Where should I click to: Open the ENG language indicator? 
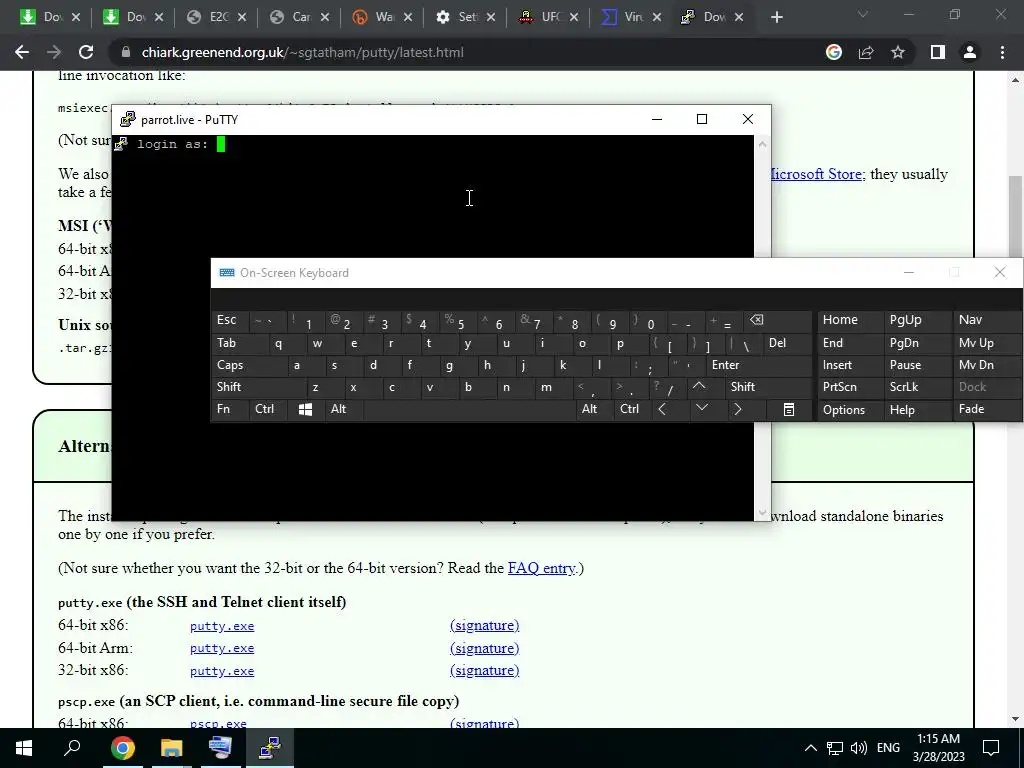pyautogui.click(x=888, y=748)
